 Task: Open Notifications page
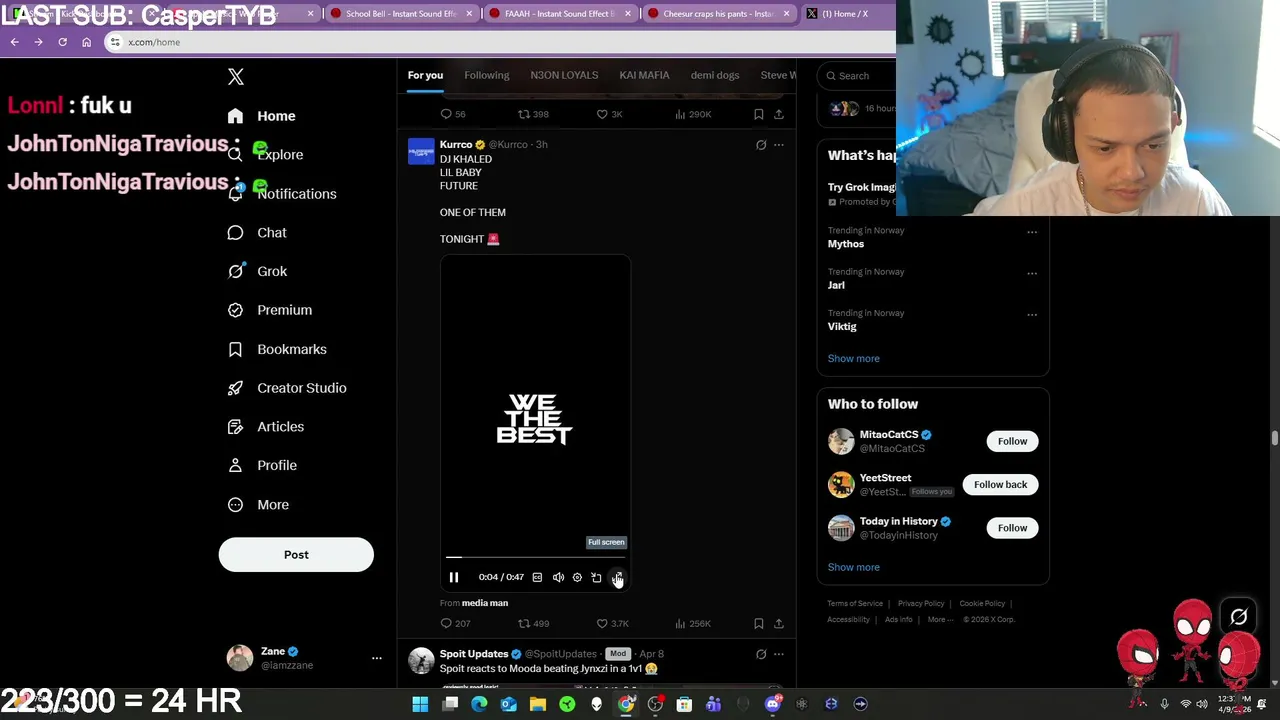(x=282, y=194)
